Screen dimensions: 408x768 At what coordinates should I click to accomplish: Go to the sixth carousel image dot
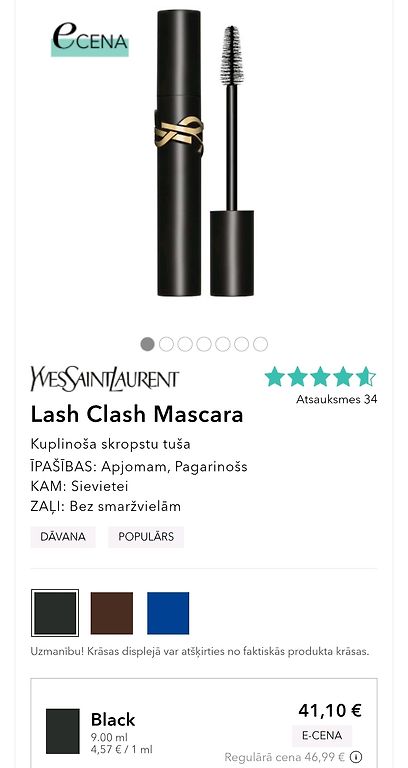[241, 344]
